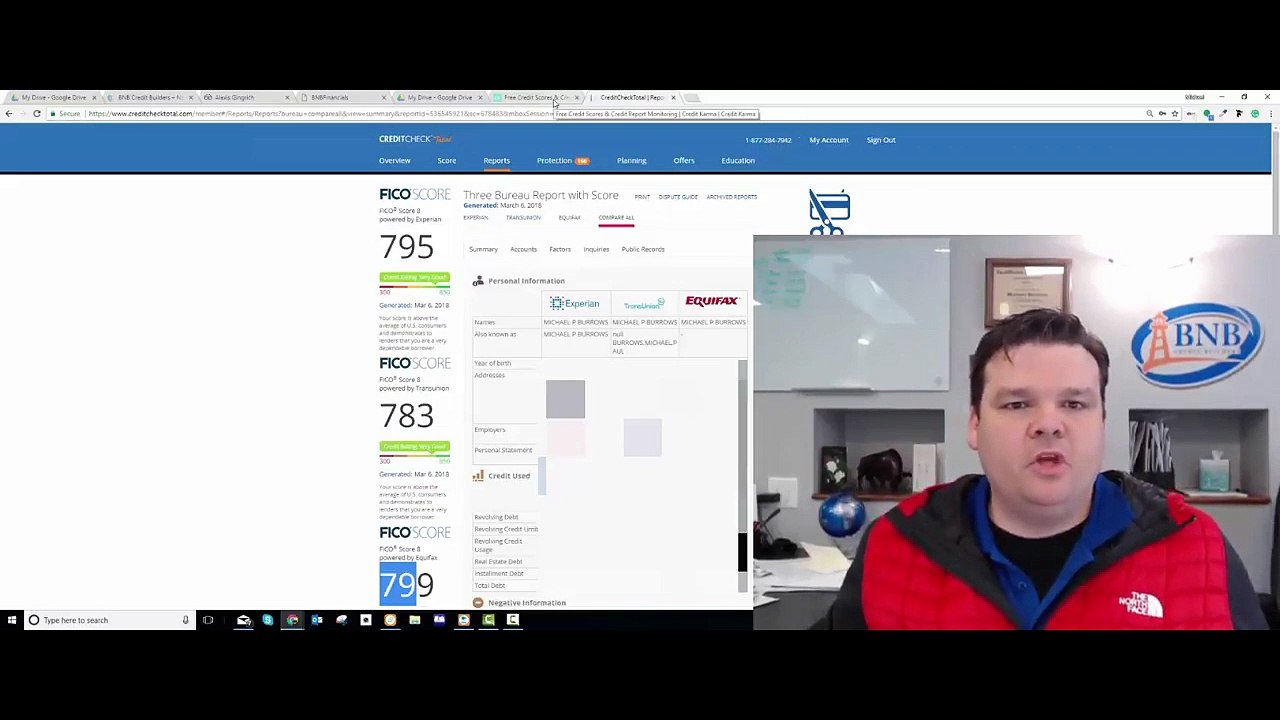Select the Equifax bureau tab
The height and width of the screenshot is (720, 1280).
(570, 218)
